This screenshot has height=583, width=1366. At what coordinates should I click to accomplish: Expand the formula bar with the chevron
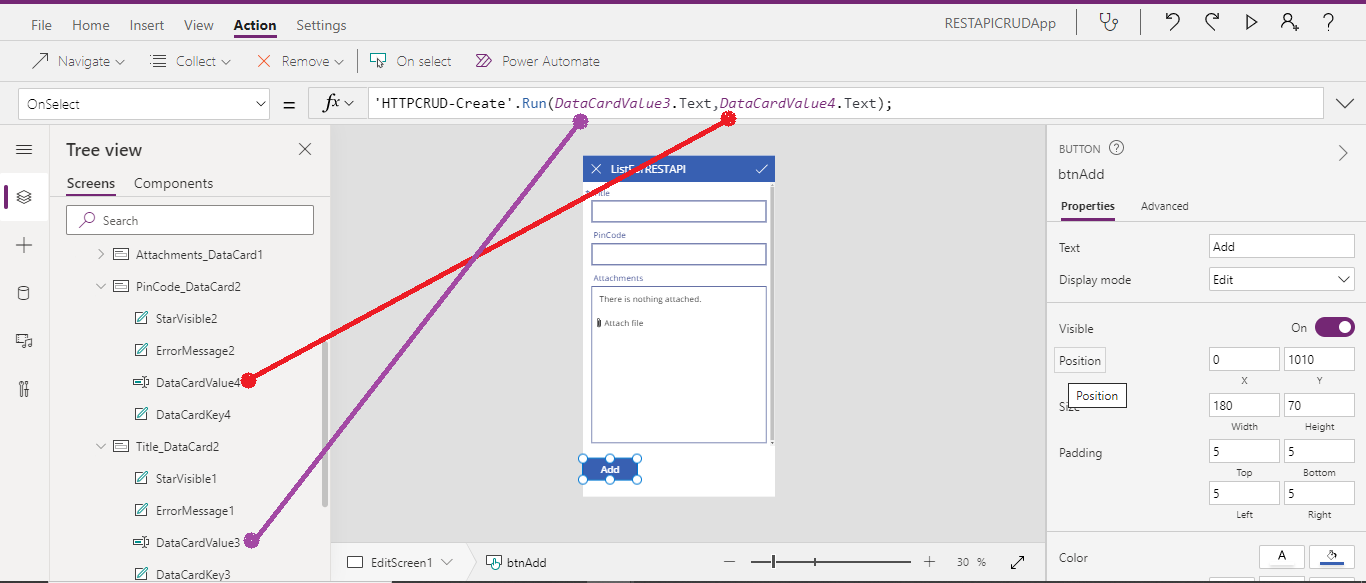click(x=1345, y=102)
